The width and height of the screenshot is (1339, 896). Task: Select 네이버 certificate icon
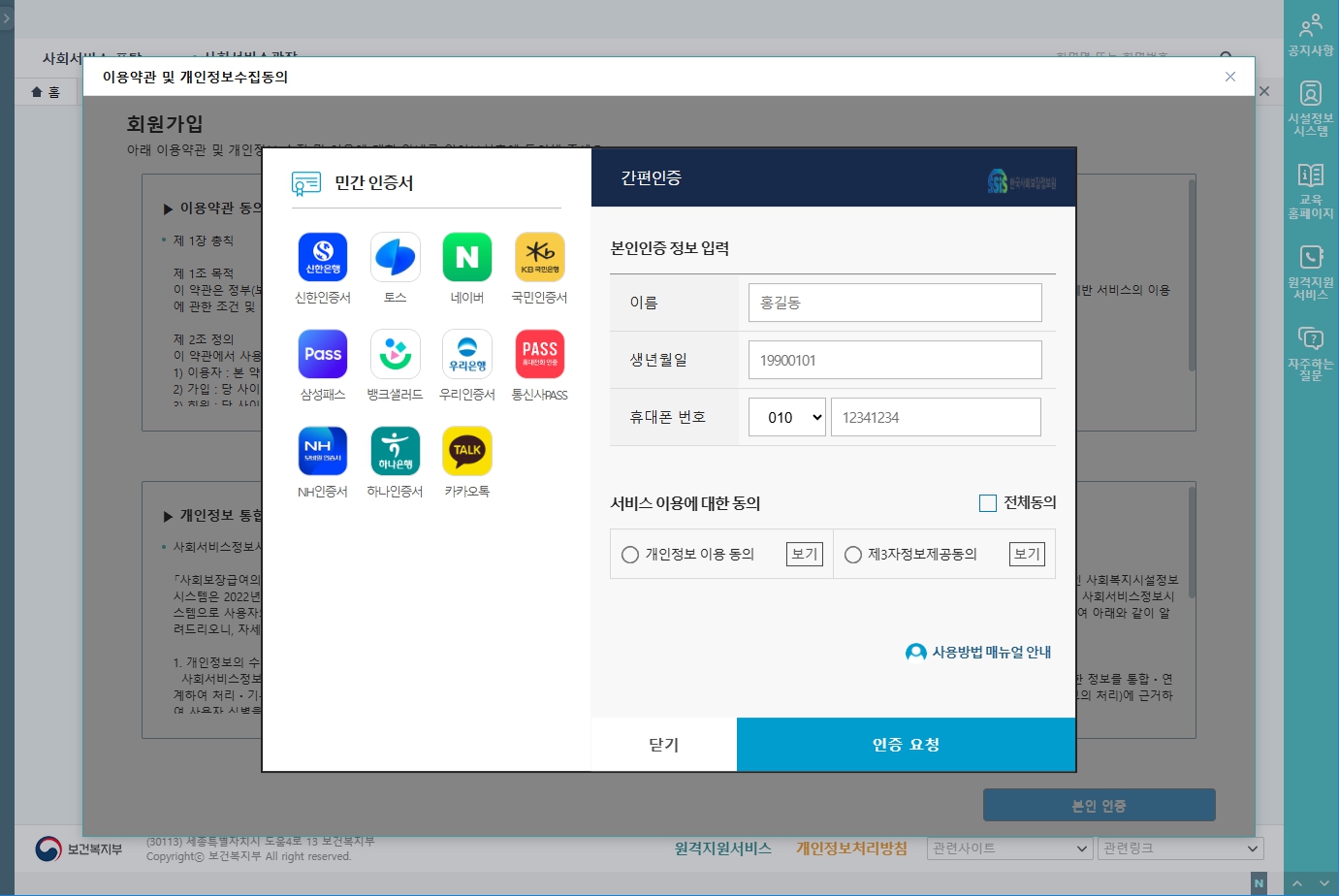[467, 257]
